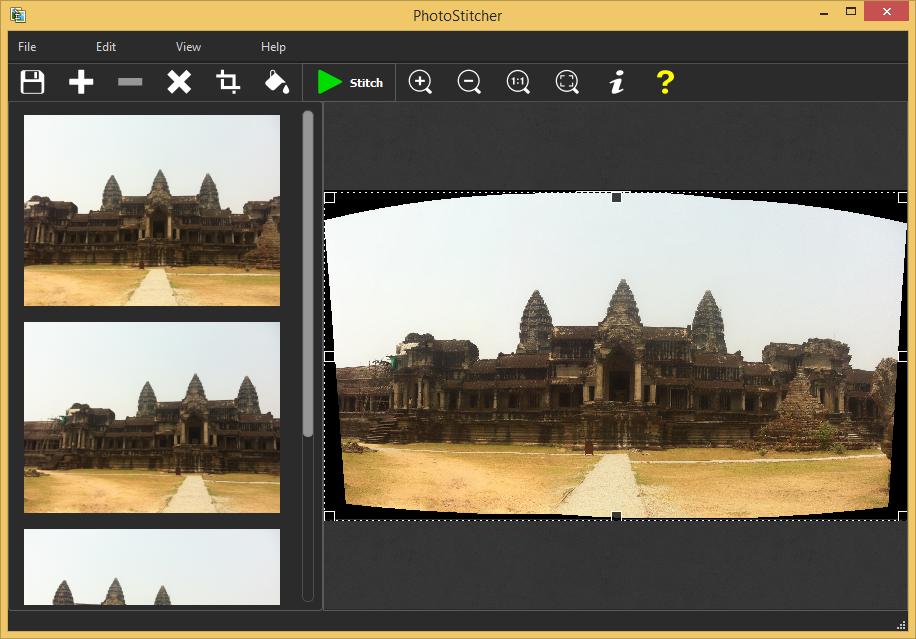Zoom in on the panorama preview
916x639 pixels.
[419, 82]
